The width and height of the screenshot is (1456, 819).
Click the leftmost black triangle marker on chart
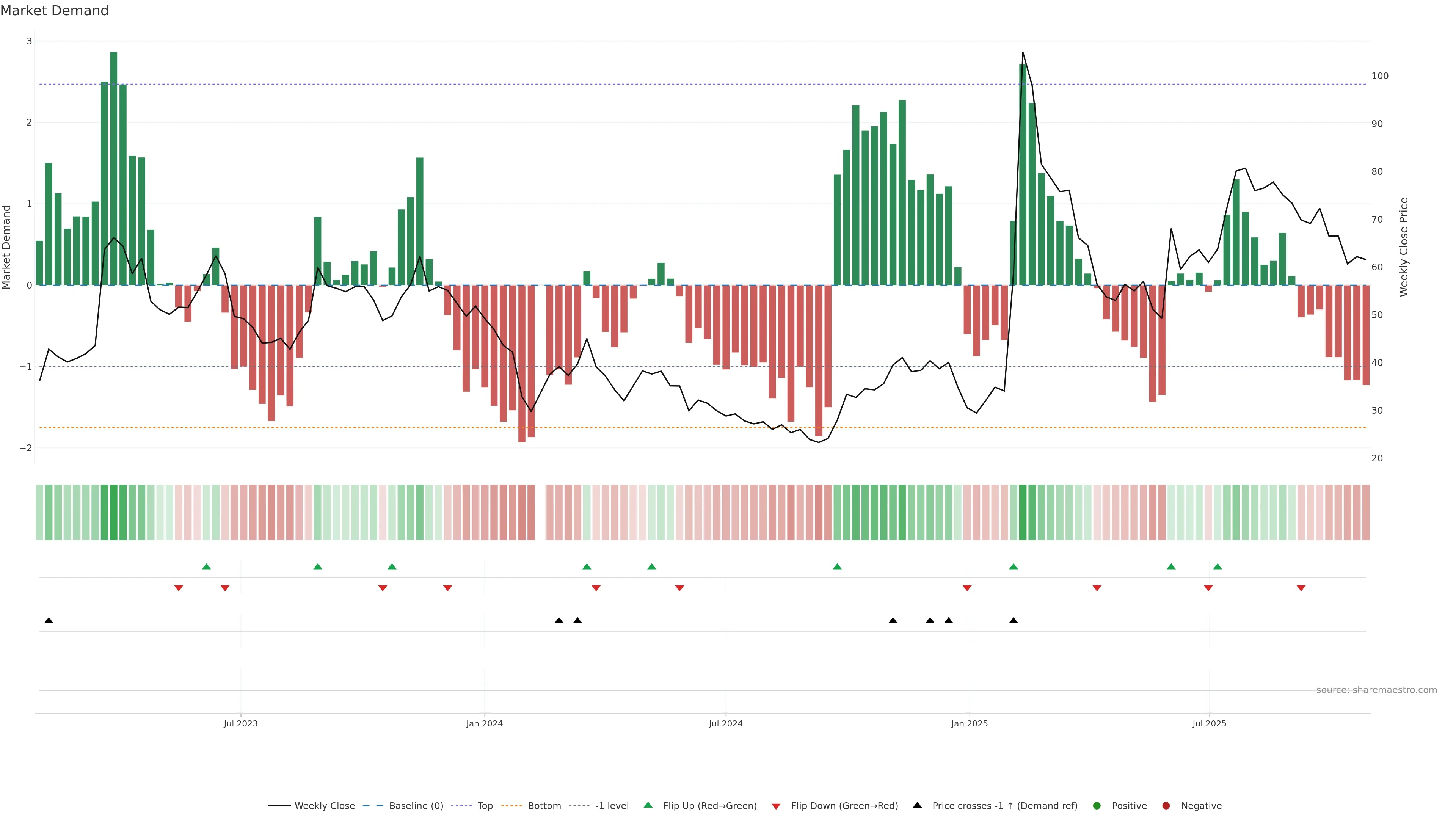click(x=49, y=621)
